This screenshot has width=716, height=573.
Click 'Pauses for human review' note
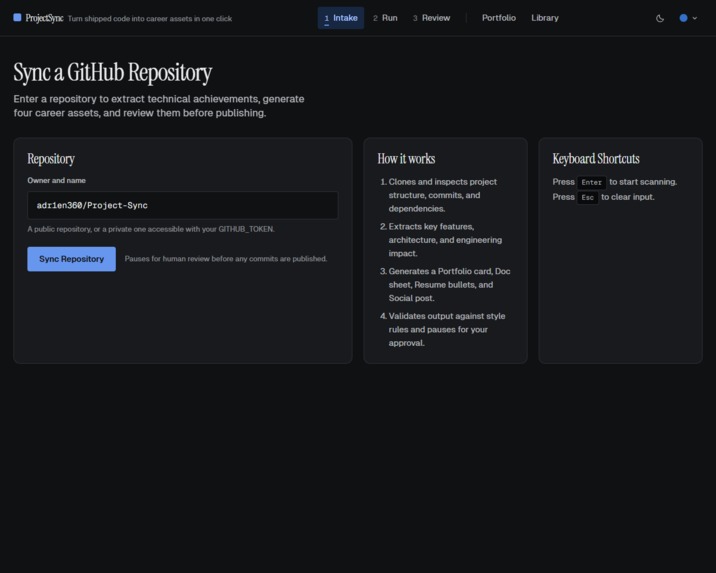click(226, 259)
